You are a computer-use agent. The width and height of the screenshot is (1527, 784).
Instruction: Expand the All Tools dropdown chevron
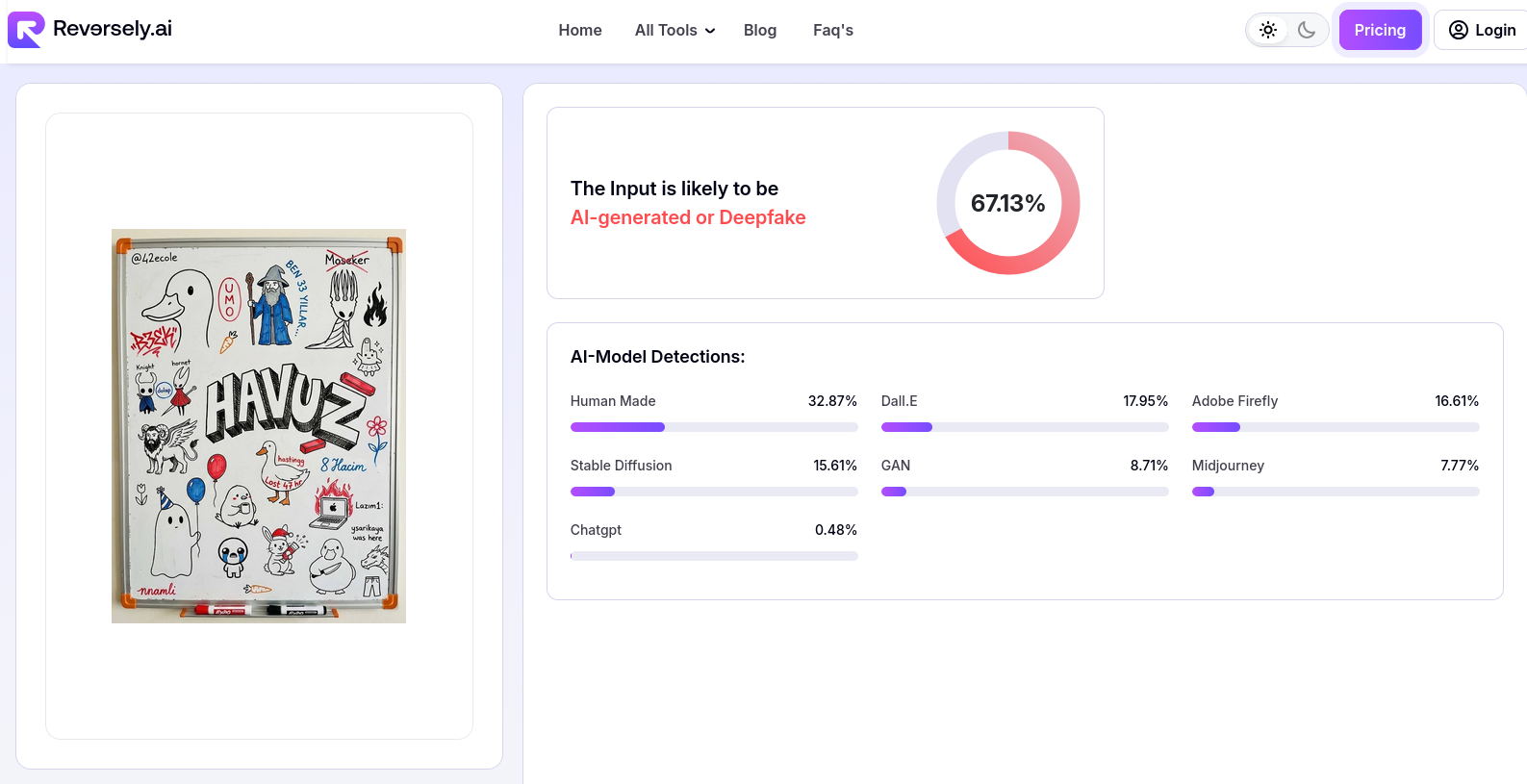point(710,31)
